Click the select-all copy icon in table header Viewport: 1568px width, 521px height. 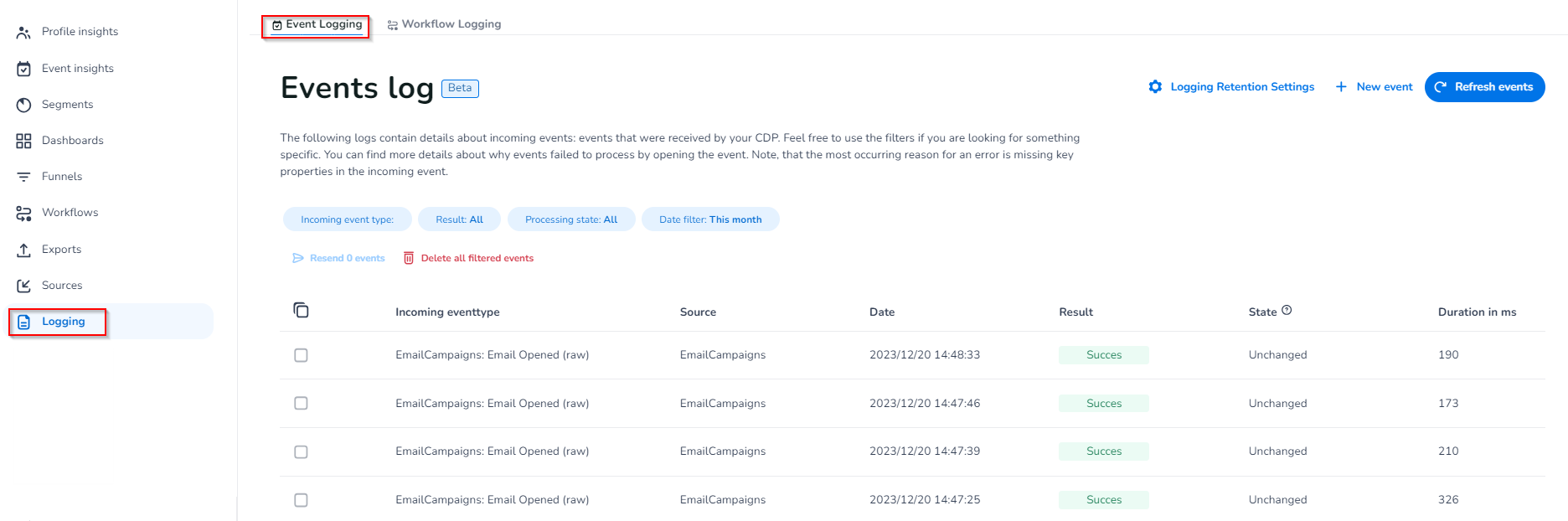tap(301, 311)
